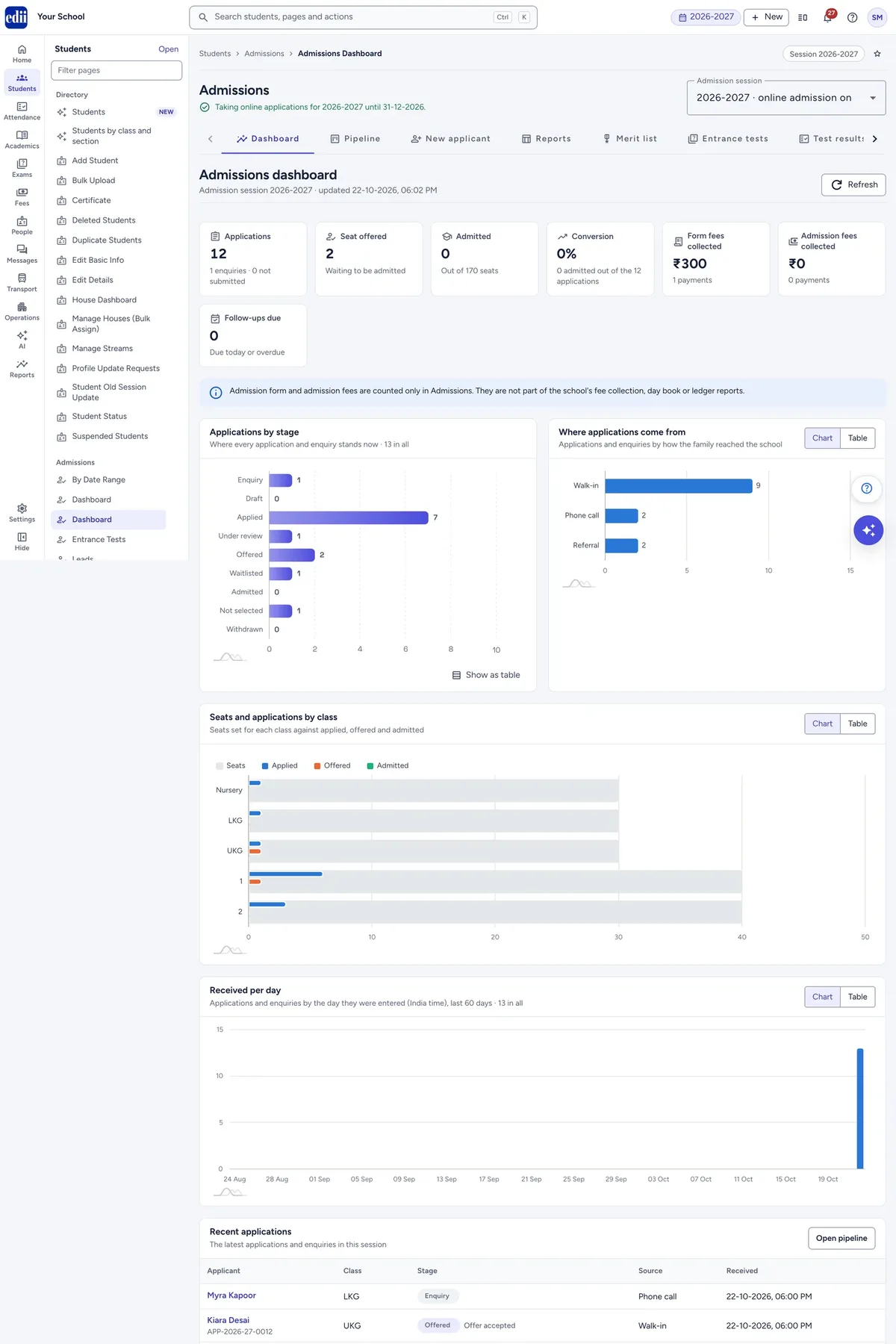
Task: Open the AI assistant rail icon
Action: coord(22,340)
